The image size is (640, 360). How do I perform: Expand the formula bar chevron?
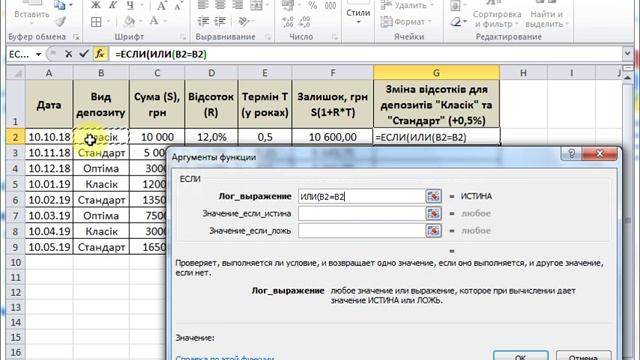(627, 53)
